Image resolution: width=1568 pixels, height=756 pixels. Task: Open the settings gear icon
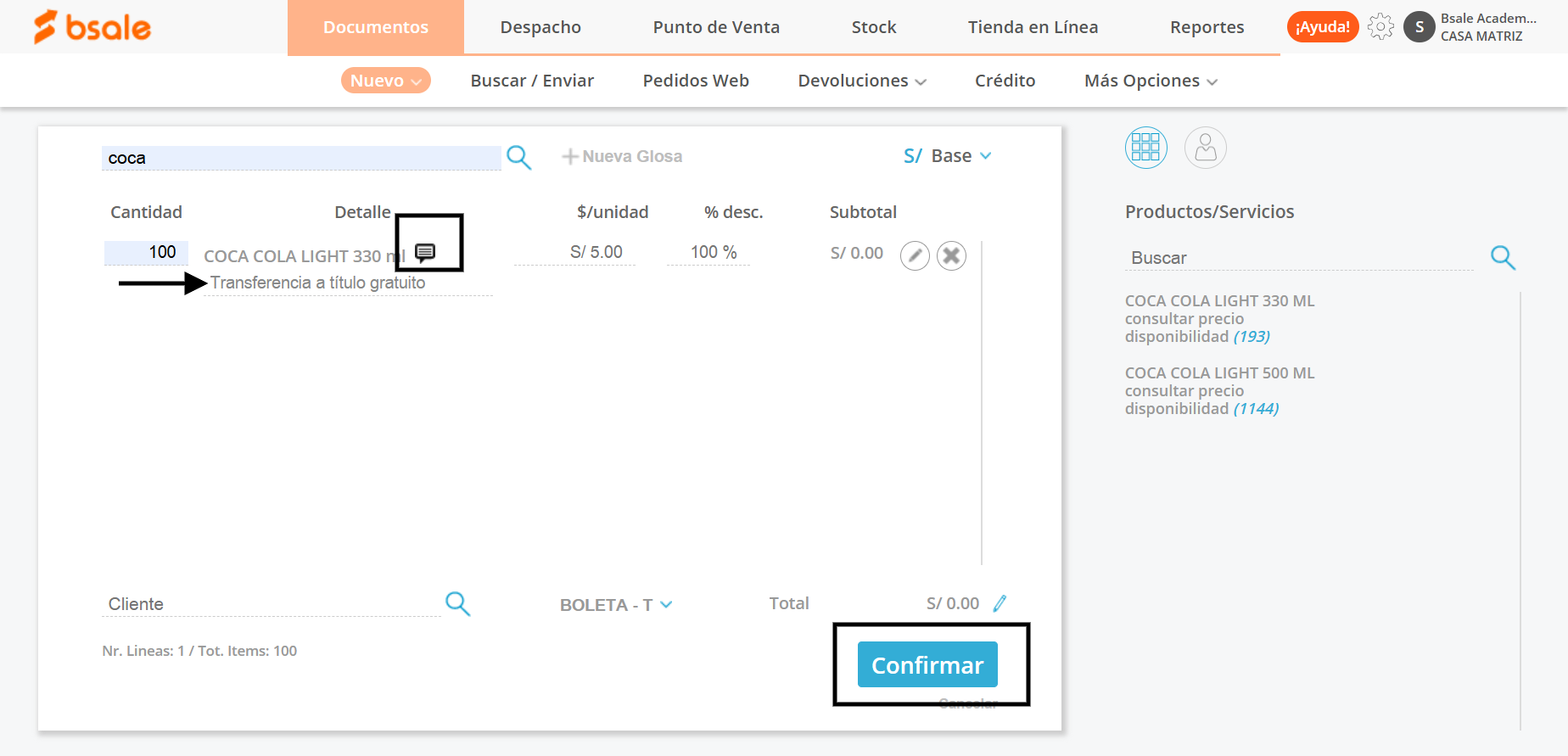coord(1380,27)
